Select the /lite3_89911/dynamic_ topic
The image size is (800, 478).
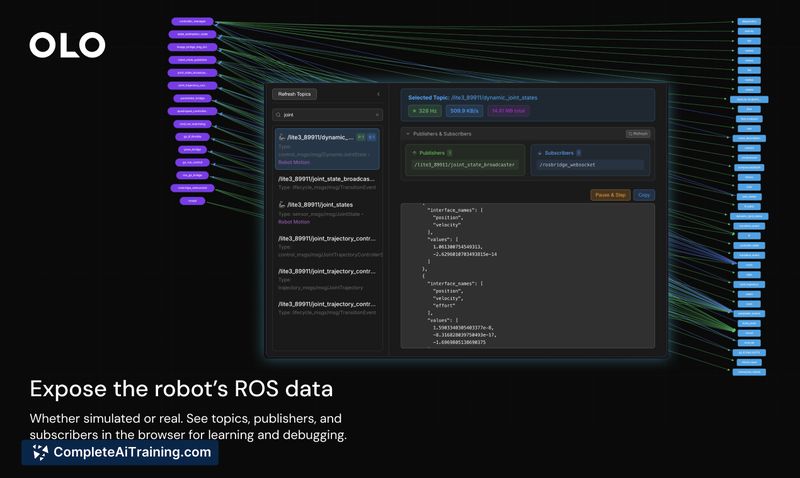(327, 149)
